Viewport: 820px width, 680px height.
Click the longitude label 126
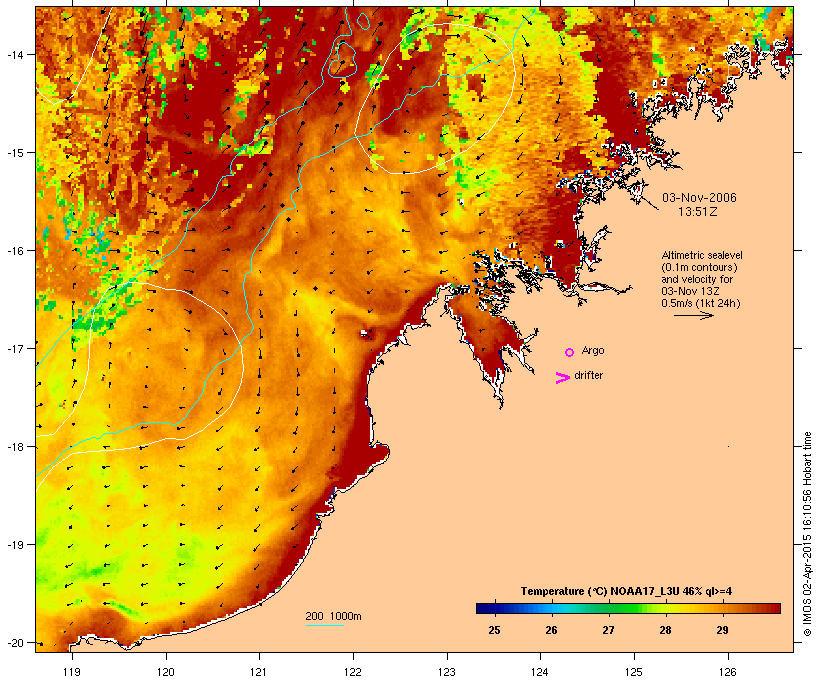[727, 672]
